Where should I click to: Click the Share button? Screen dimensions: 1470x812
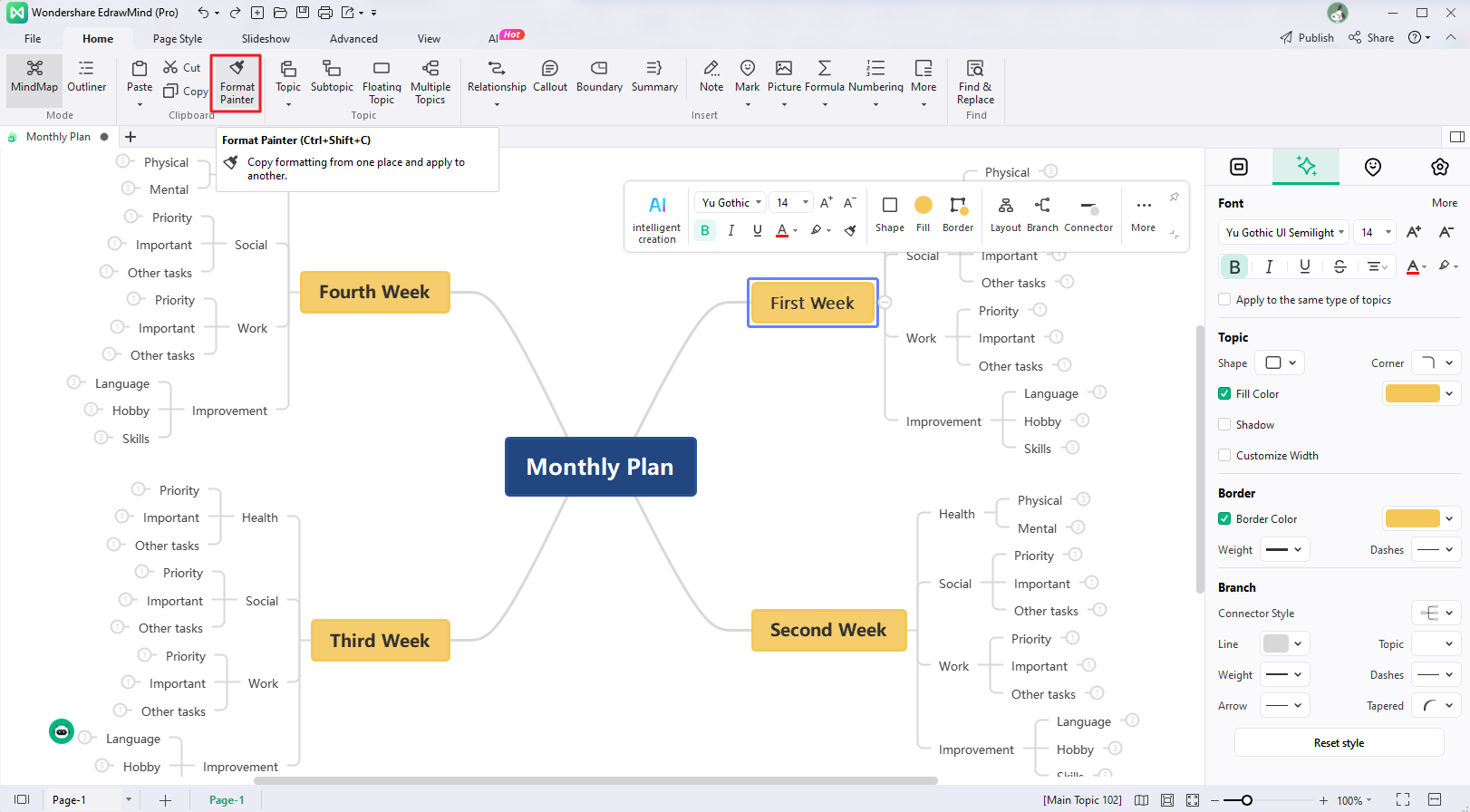[1371, 38]
